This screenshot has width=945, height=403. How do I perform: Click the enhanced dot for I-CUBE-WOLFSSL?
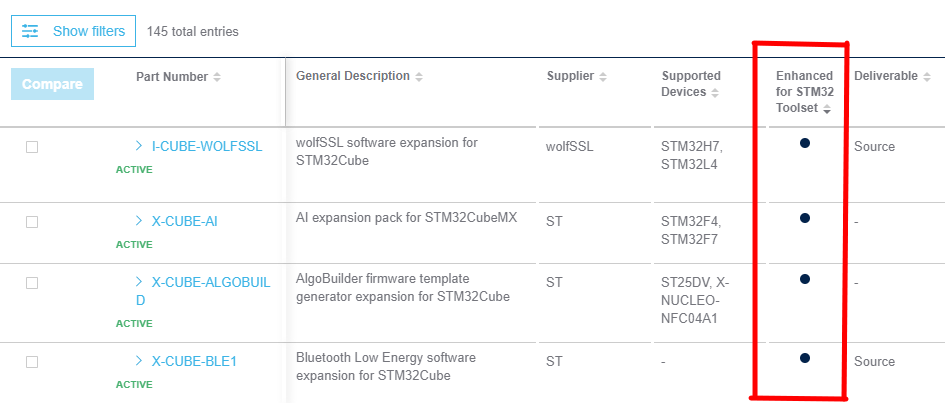click(x=805, y=143)
